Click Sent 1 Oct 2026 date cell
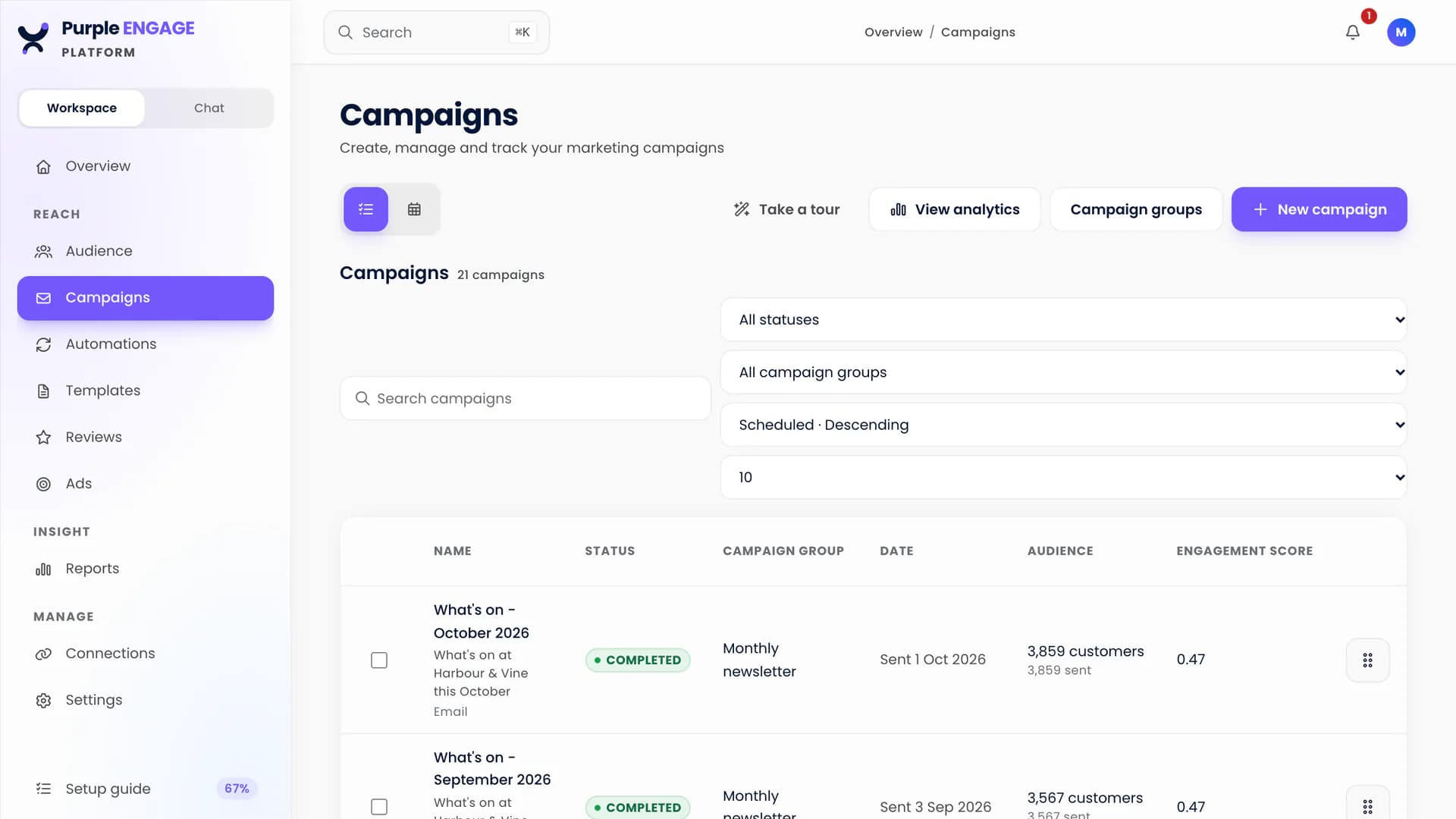 tap(933, 660)
